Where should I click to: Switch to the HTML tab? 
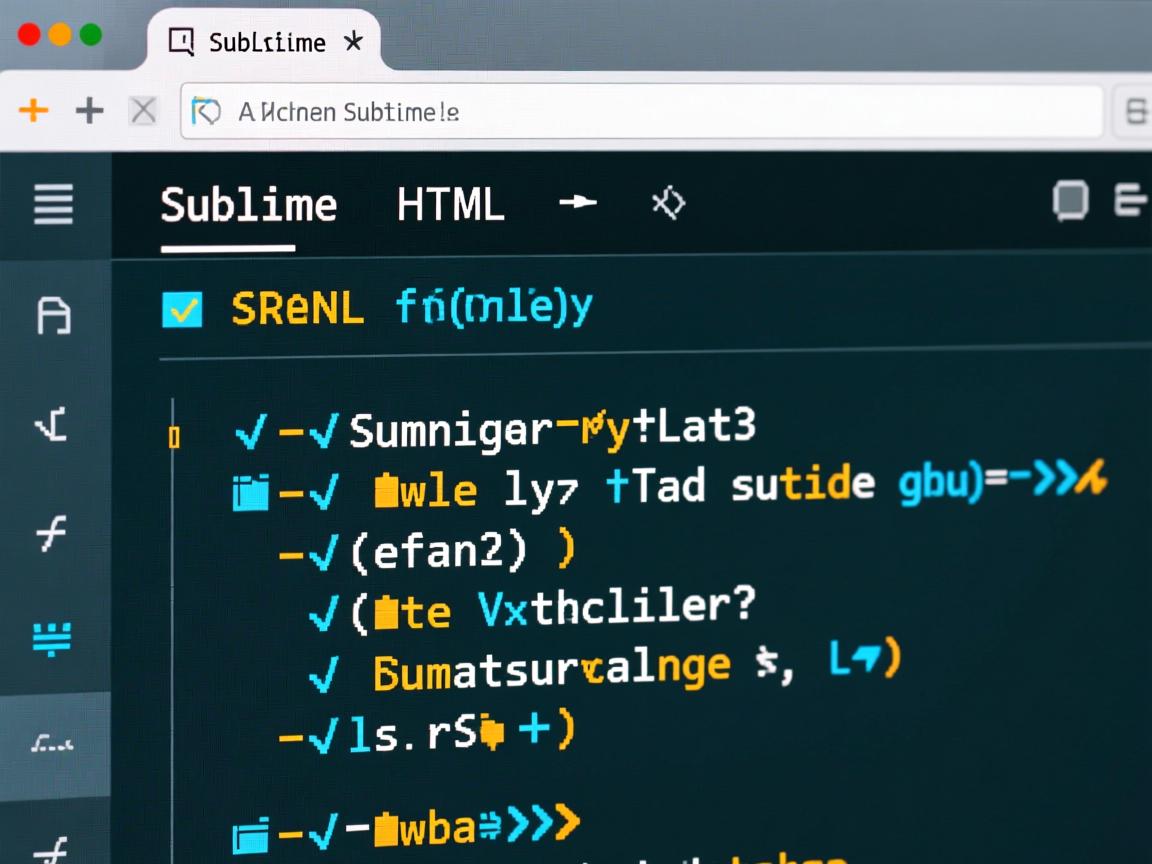pos(450,206)
